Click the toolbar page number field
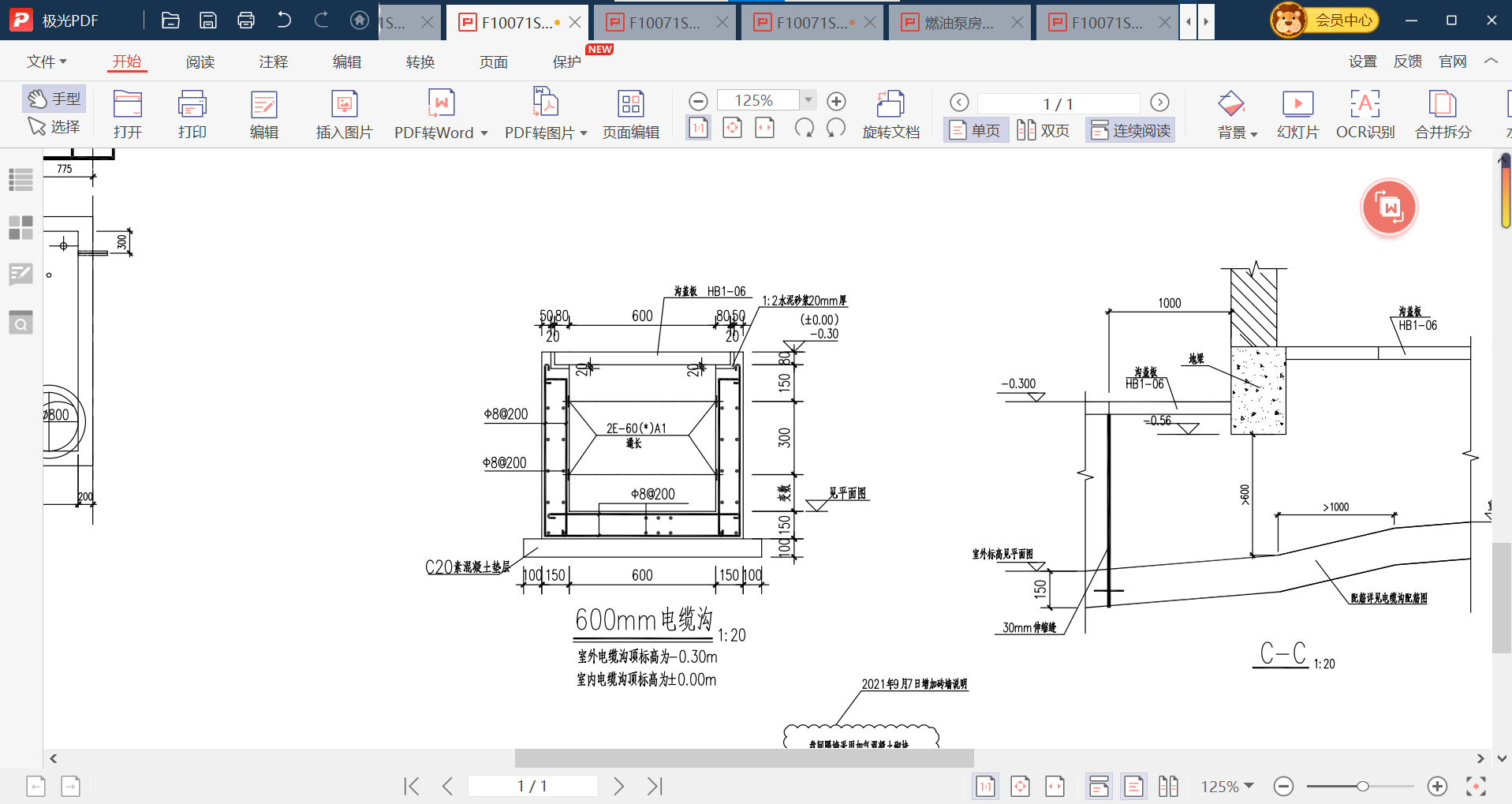The image size is (1512, 804). (x=1058, y=103)
